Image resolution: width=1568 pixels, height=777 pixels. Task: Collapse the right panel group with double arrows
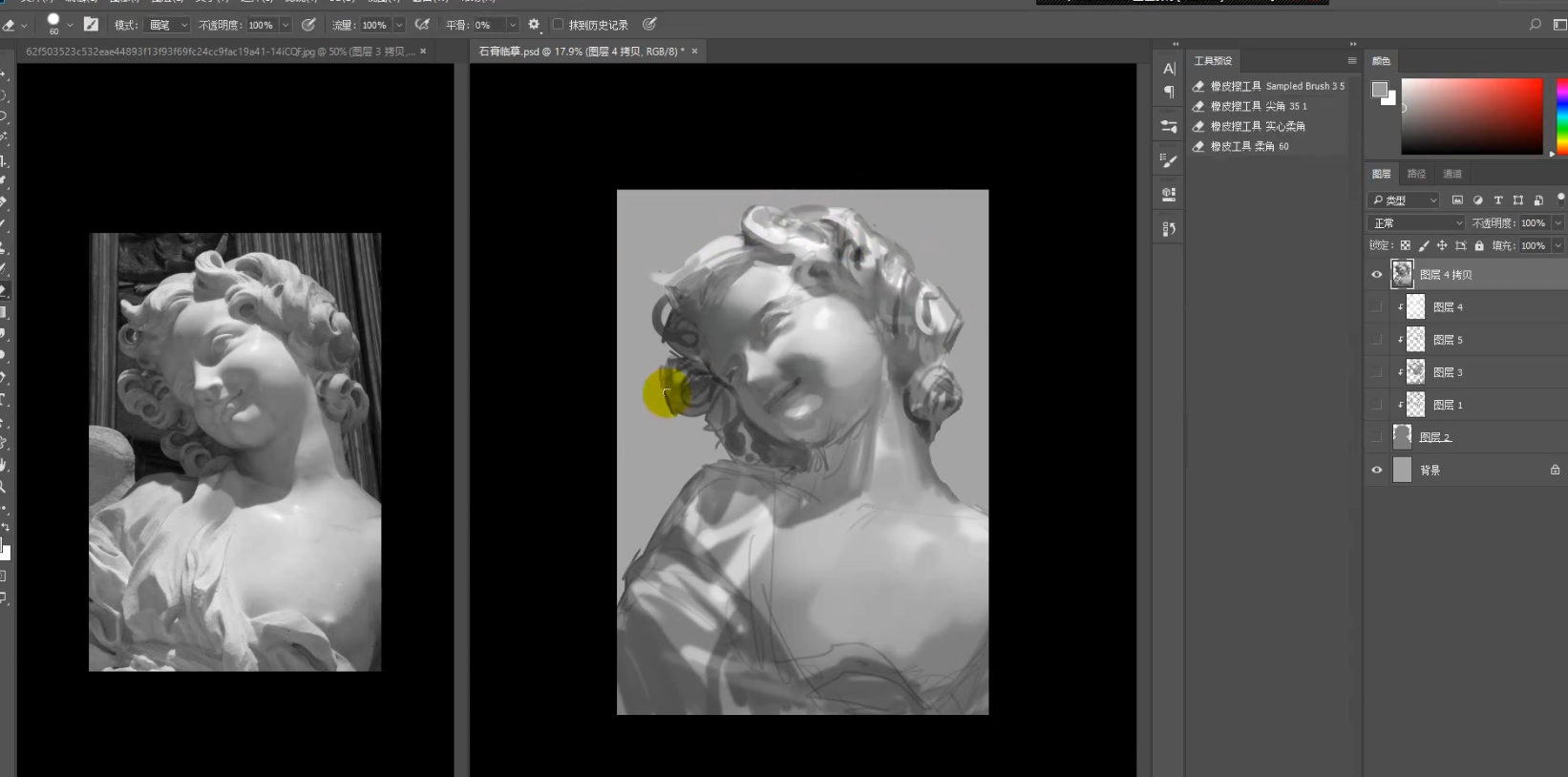[1353, 44]
